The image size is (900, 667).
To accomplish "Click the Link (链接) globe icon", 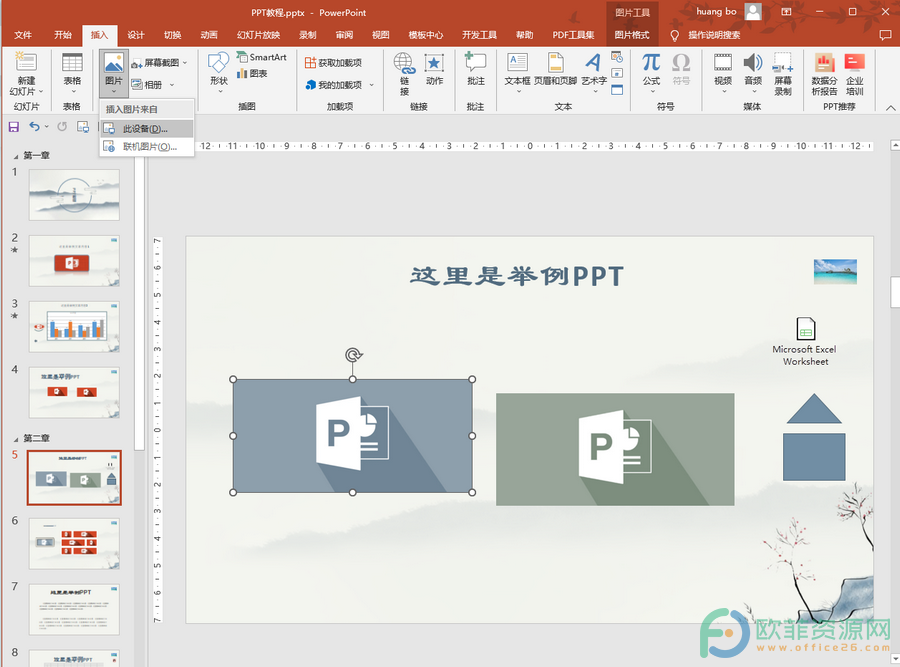I will coord(404,63).
